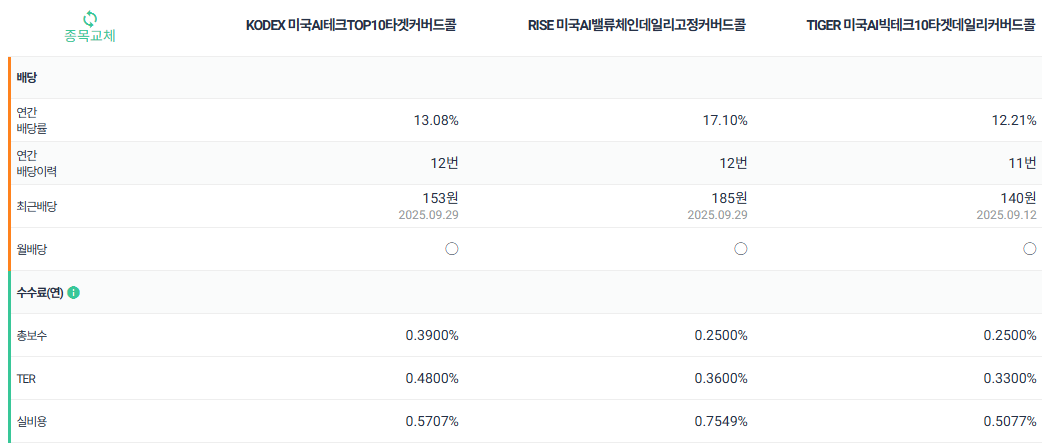Click the 0.7549% actual cost value

(721, 422)
